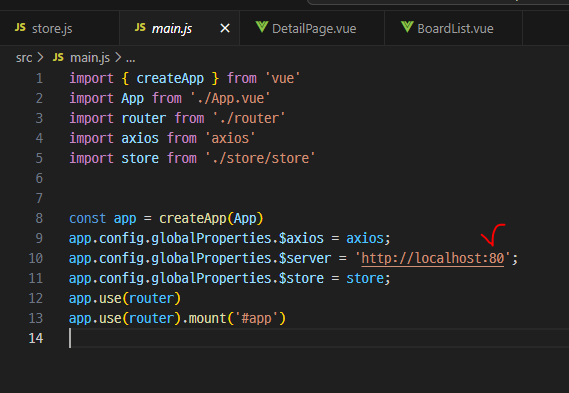Click the '#app' string on line 13
Viewport: 569px width, 393px height.
point(257,318)
